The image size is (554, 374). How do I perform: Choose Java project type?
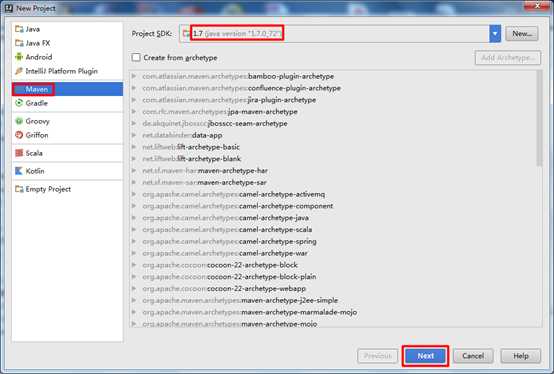click(x=67, y=29)
